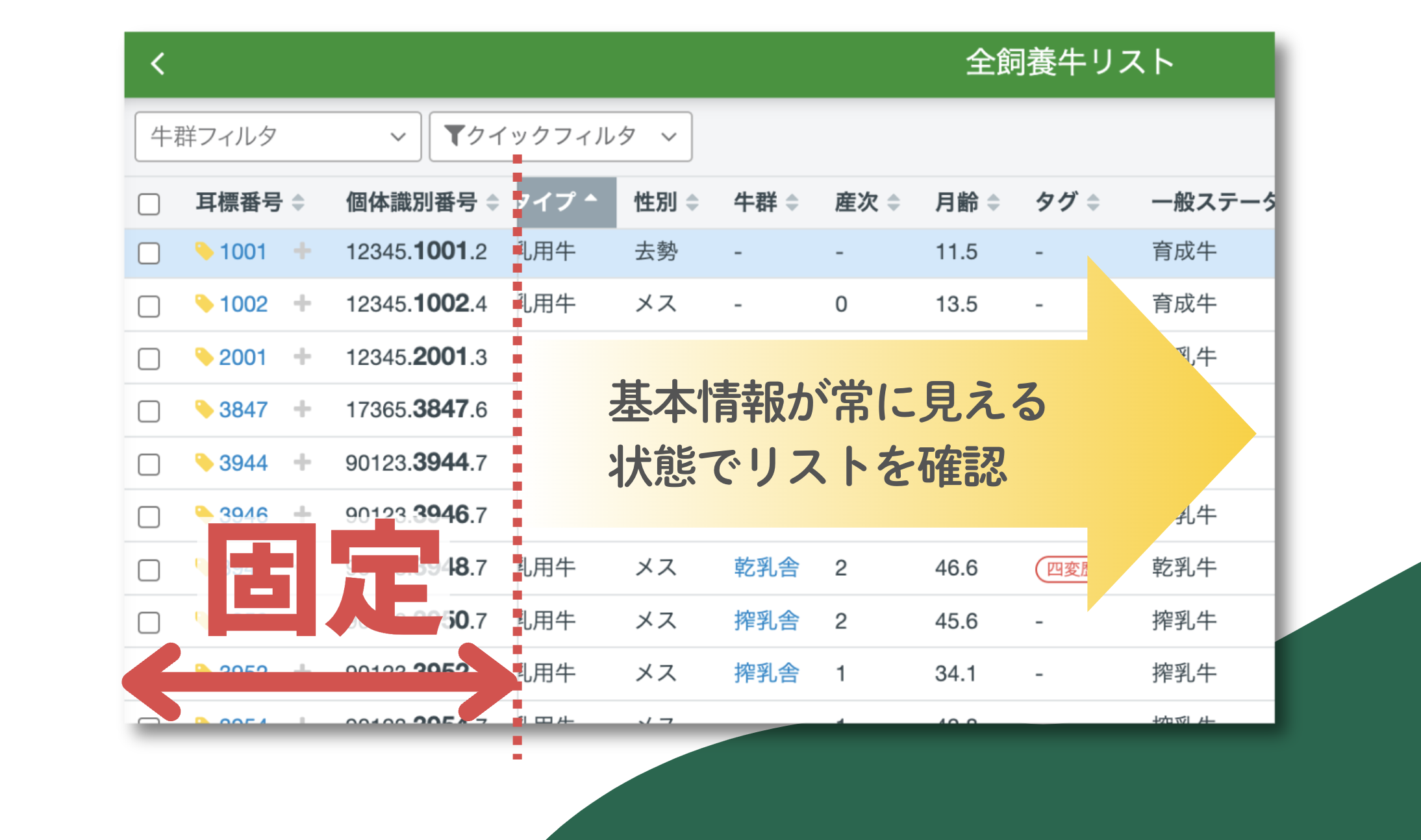Open cow 1001 ear tag link
Image resolution: width=1421 pixels, height=840 pixels.
point(243,252)
